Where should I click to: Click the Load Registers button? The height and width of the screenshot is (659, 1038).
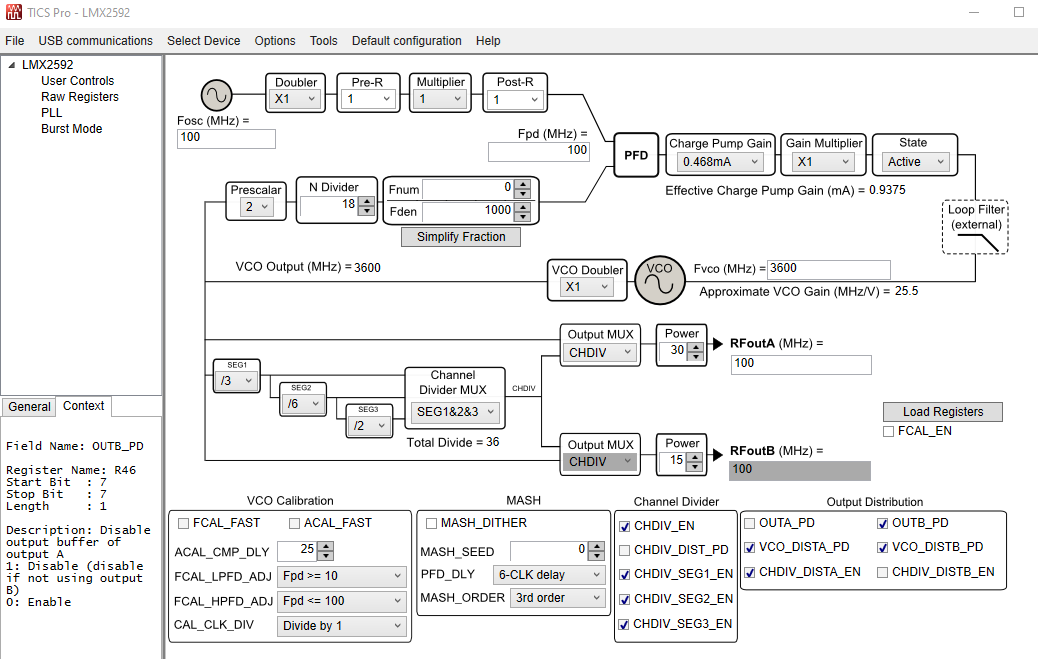click(943, 411)
